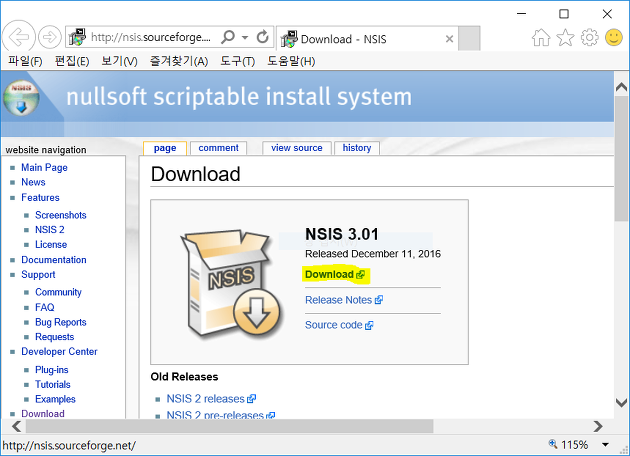
Task: Click the horizontal scrollbar left arrow
Action: pos(16,426)
